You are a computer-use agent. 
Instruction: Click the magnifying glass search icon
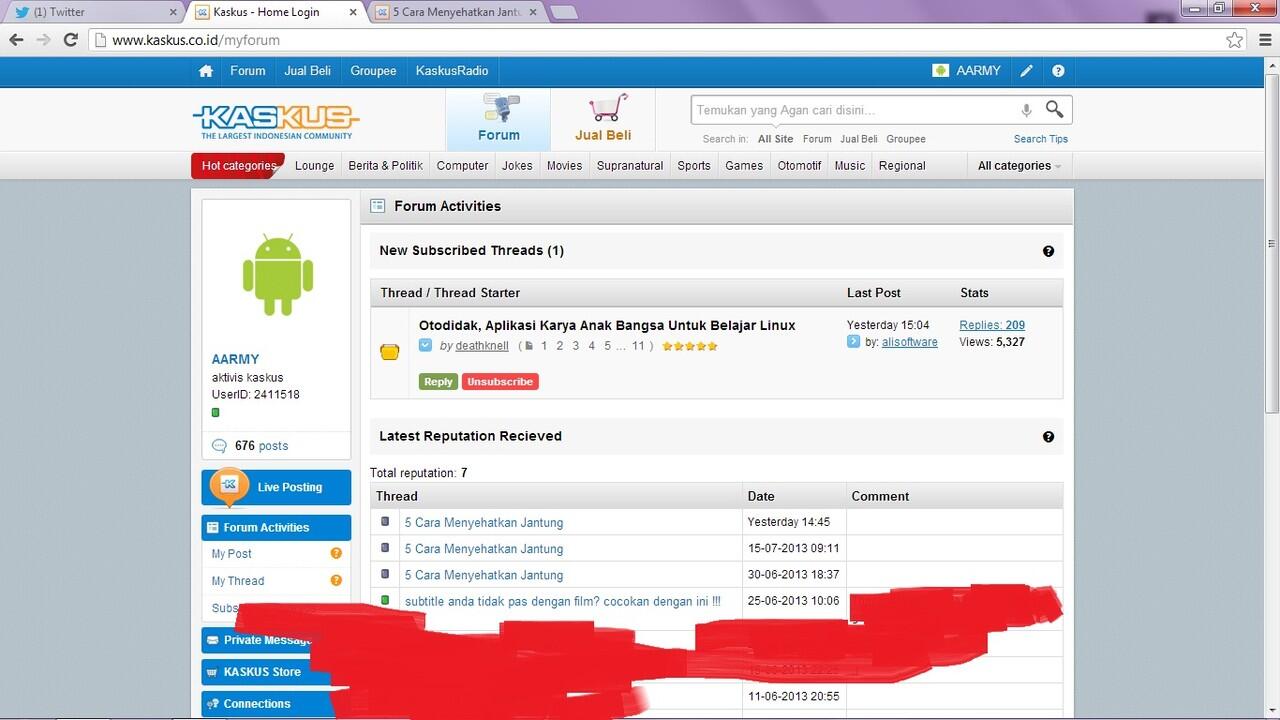click(x=1054, y=109)
